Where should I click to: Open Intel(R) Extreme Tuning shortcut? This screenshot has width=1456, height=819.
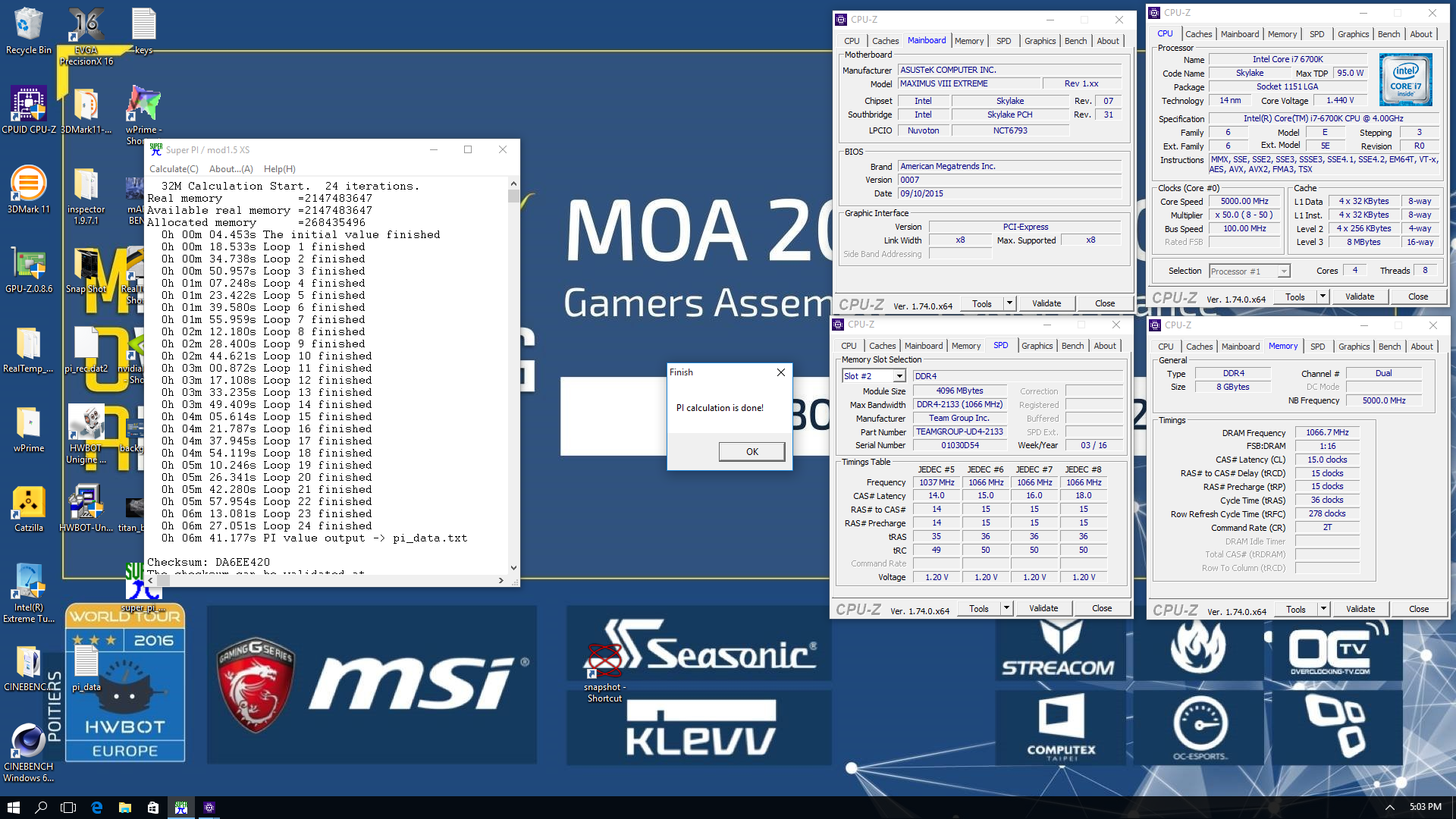coord(28,593)
